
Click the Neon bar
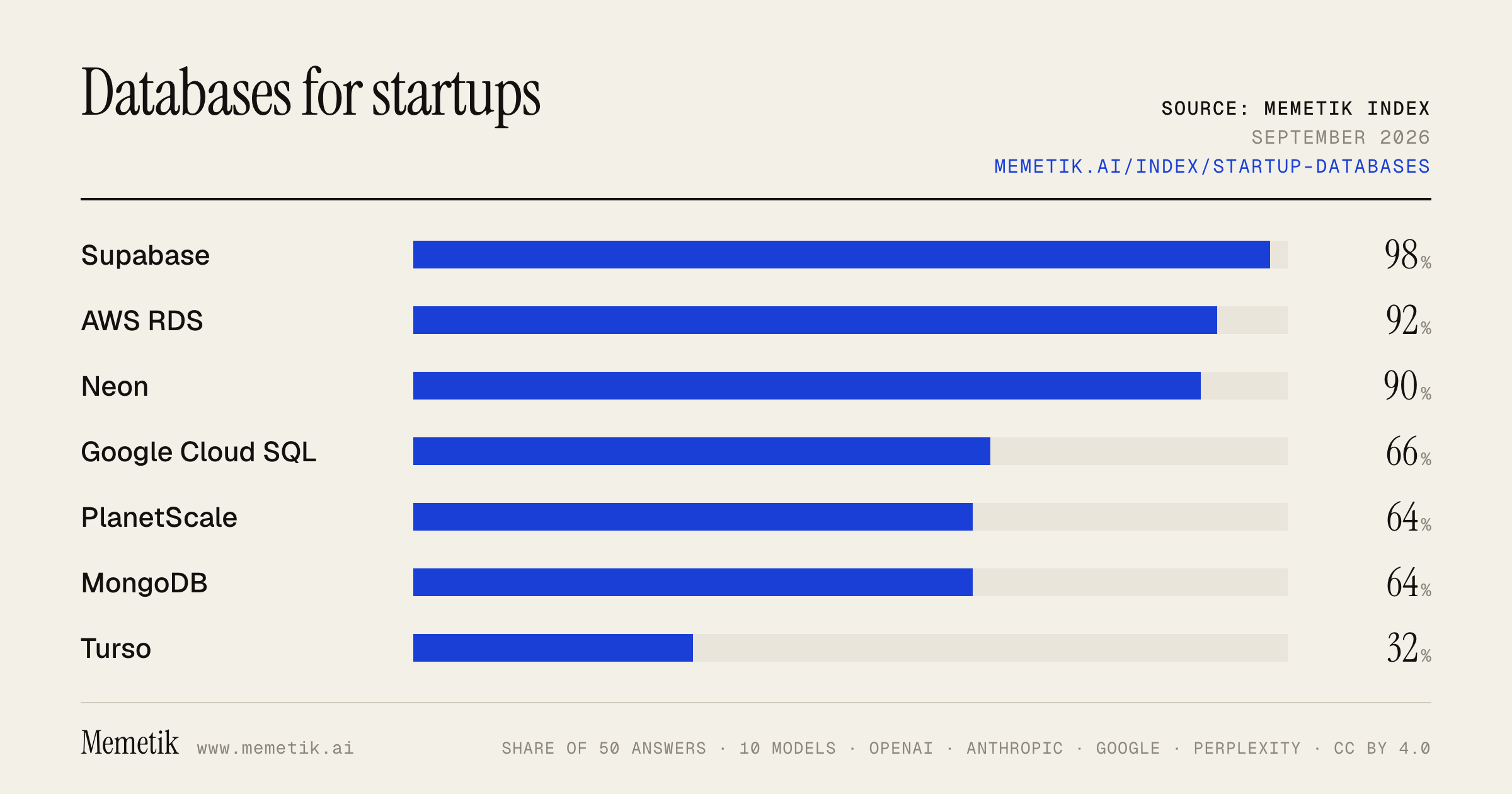[x=807, y=386]
